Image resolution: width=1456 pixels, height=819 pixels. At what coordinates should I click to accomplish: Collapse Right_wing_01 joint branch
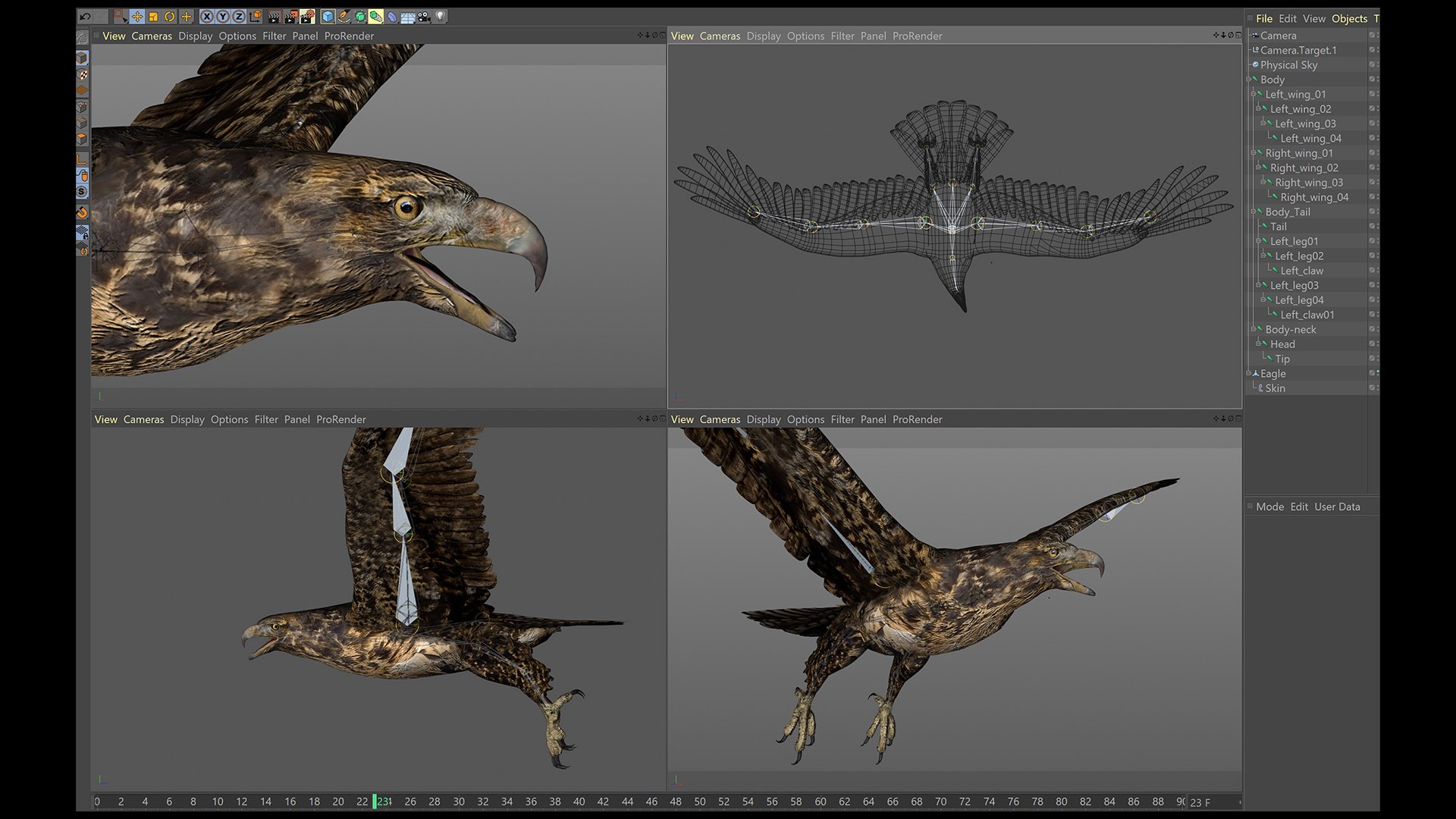pos(1253,153)
